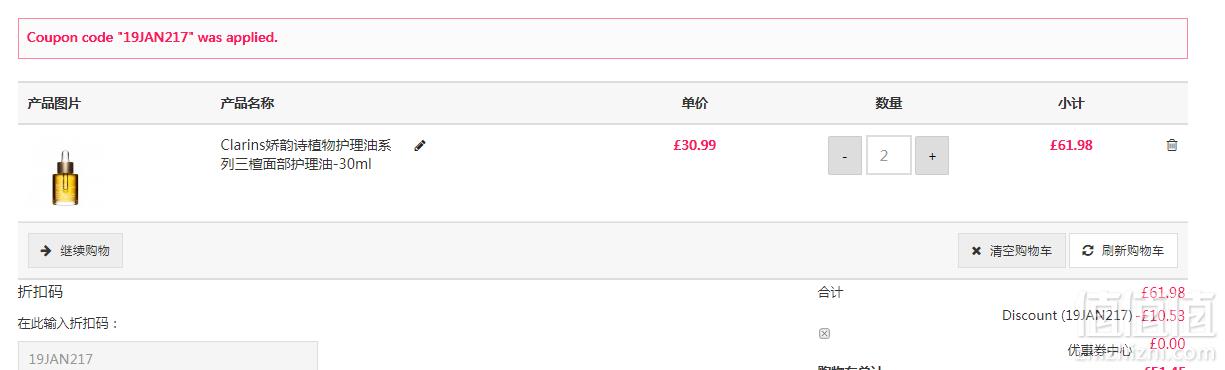Screen dimensions: 1225x370
Task: Refresh the cart via 刷新购物车
Action: [x=1123, y=251]
